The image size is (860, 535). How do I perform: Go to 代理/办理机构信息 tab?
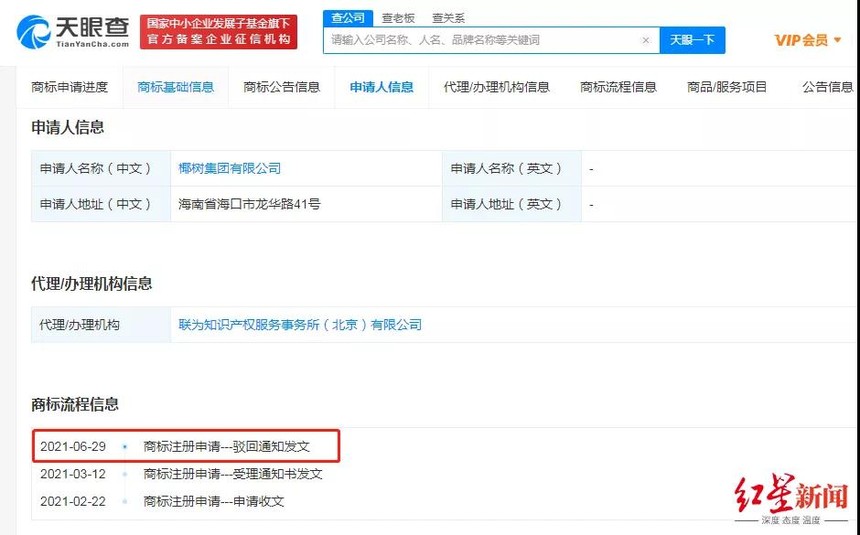[496, 87]
